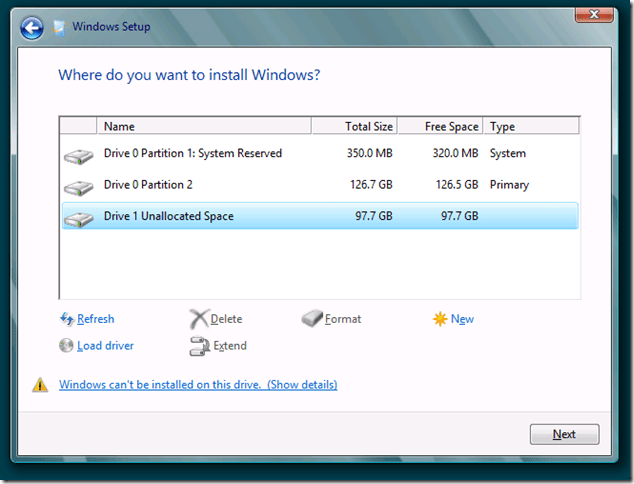634x484 pixels.
Task: Click the drive icon for System Reserved partition
Action: (x=78, y=155)
